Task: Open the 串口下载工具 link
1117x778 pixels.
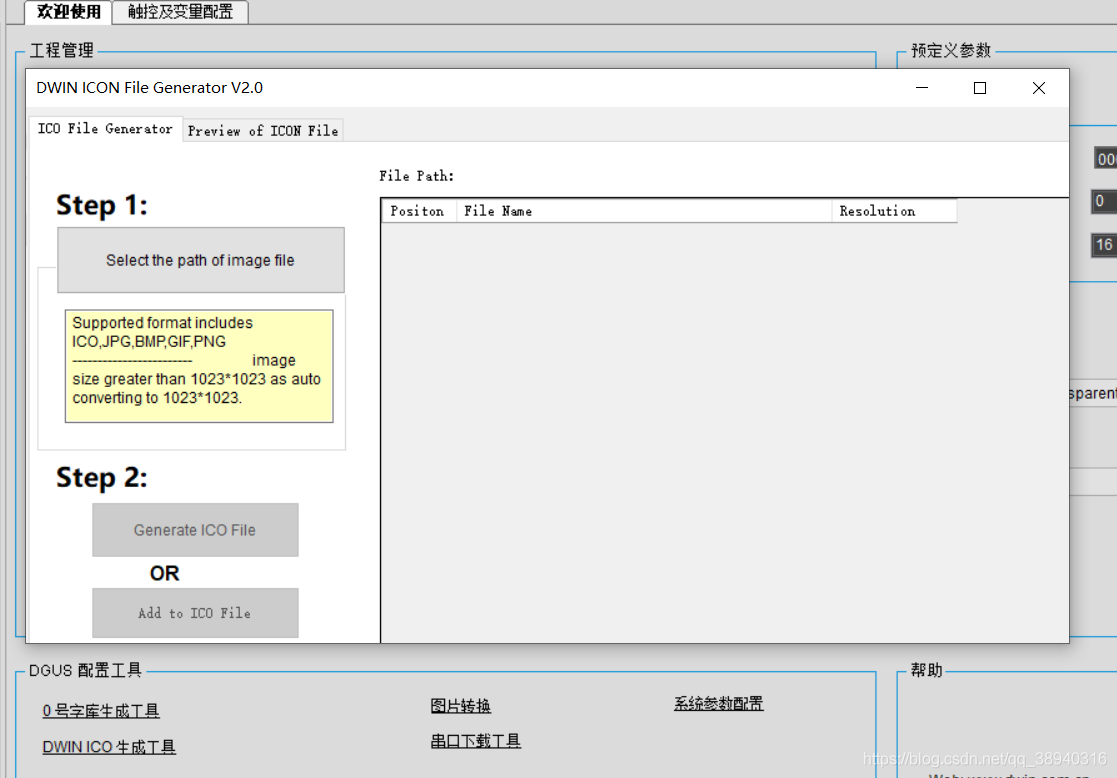Action: 475,741
